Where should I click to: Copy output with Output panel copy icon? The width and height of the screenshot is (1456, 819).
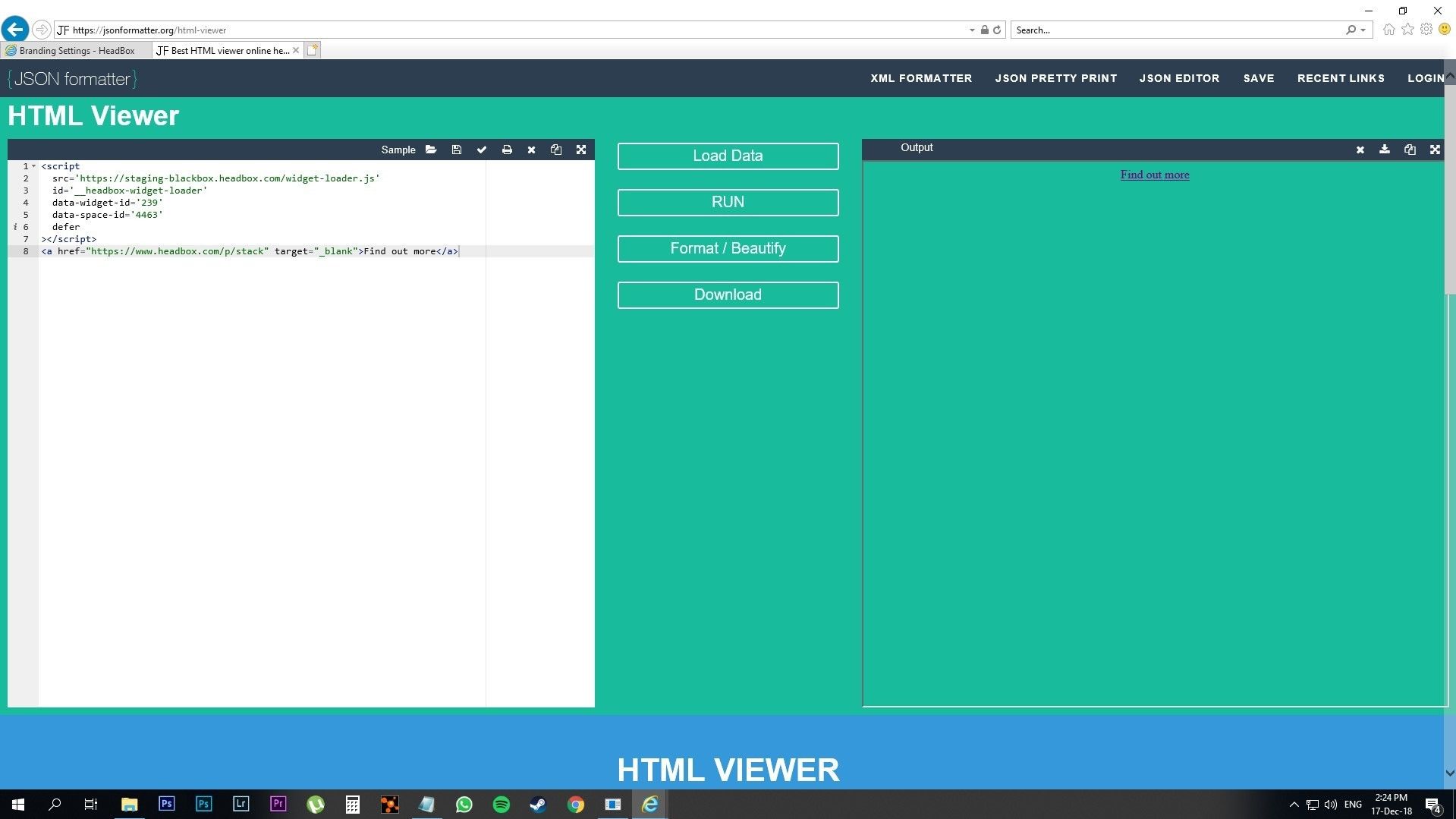coord(1410,150)
